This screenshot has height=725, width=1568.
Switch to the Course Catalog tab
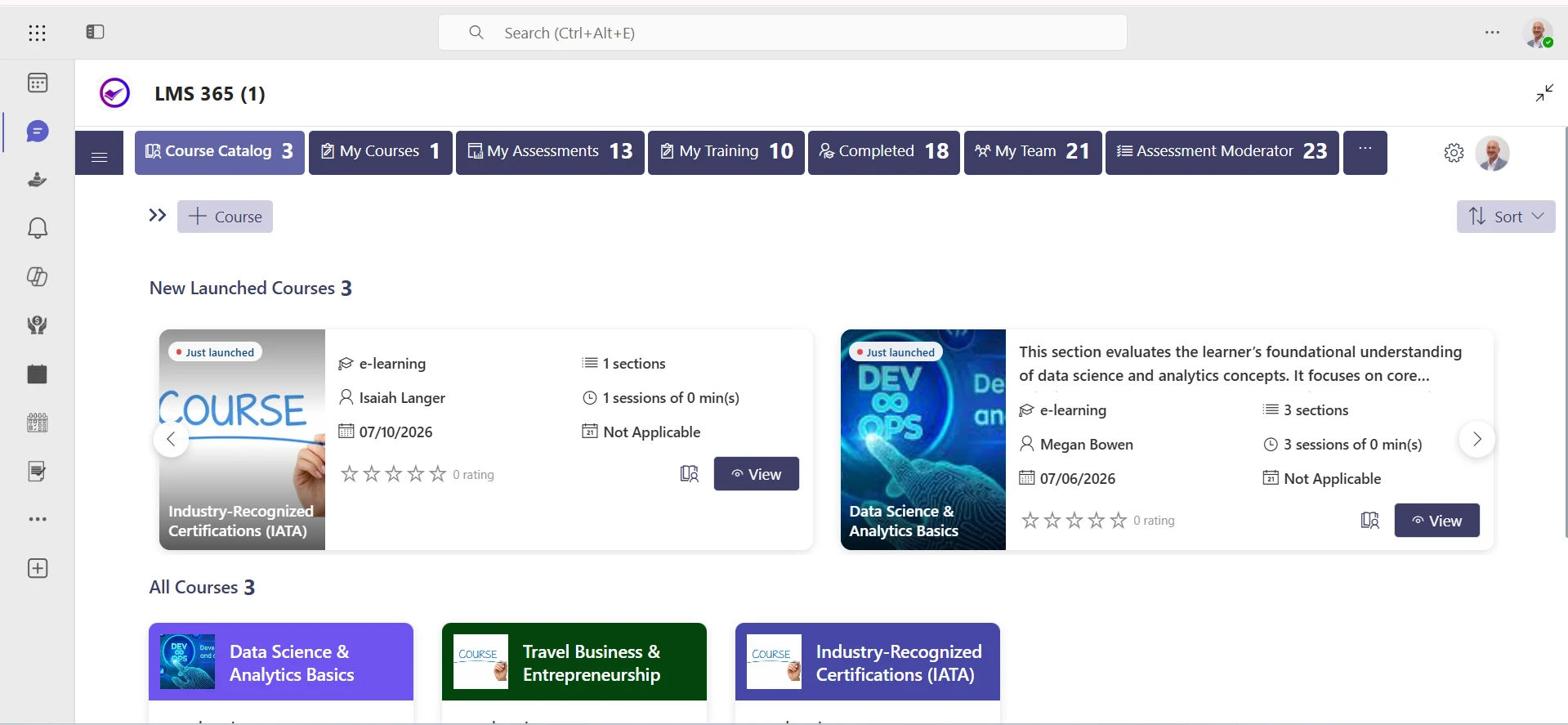pos(220,153)
